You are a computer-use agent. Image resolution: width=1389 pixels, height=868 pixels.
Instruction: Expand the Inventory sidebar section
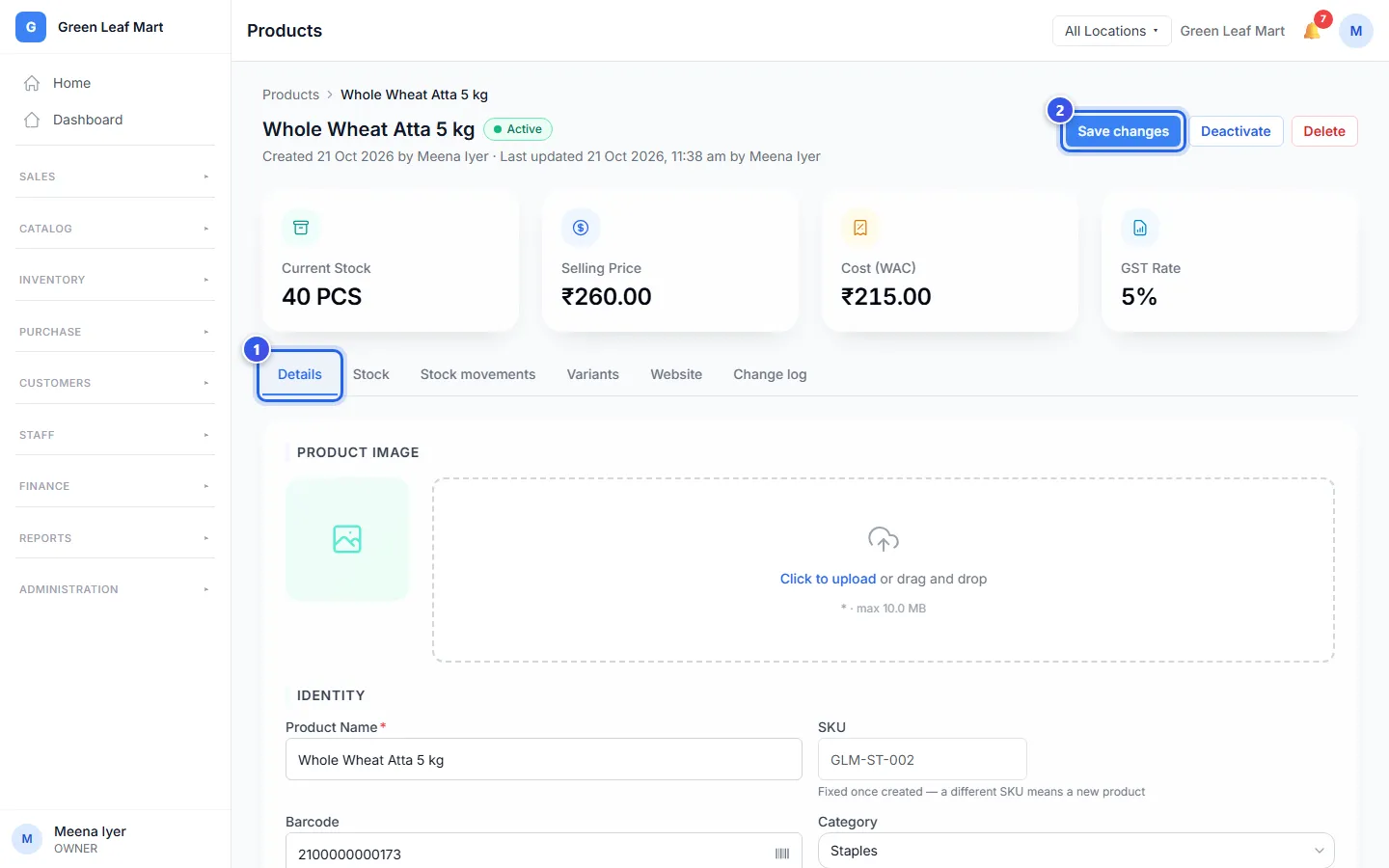point(116,280)
